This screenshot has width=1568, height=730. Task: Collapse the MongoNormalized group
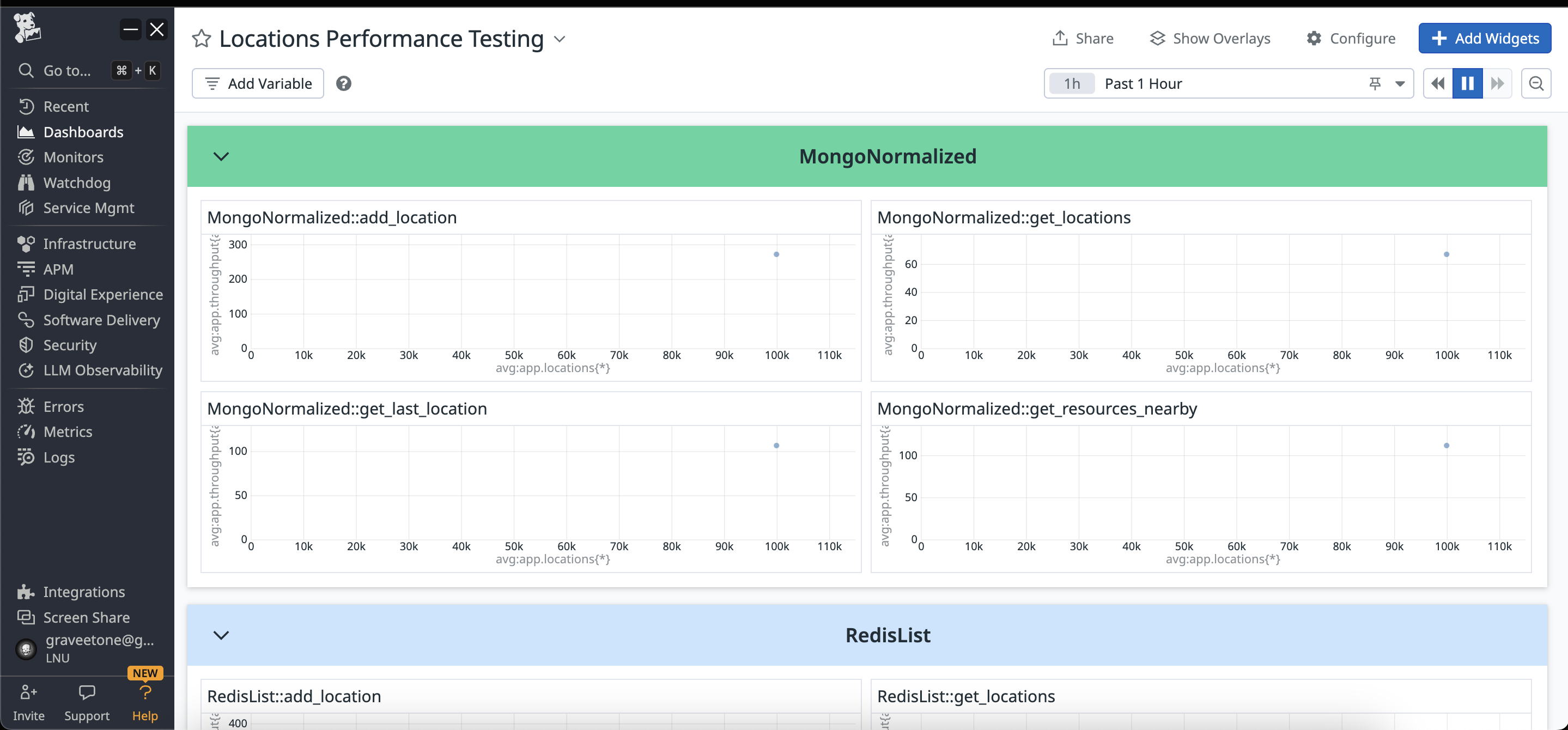point(221,156)
